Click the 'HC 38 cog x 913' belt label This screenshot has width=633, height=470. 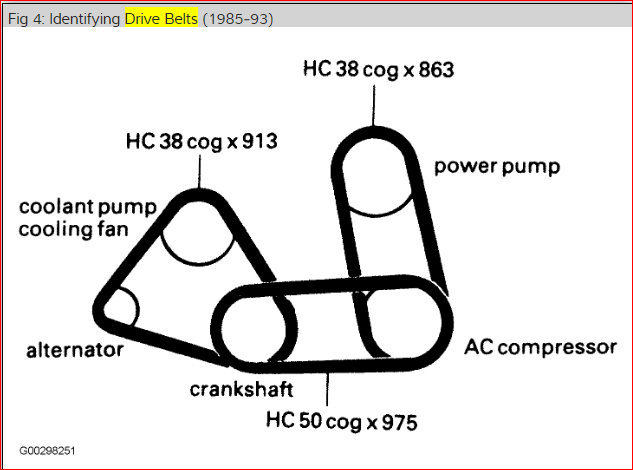pos(201,142)
